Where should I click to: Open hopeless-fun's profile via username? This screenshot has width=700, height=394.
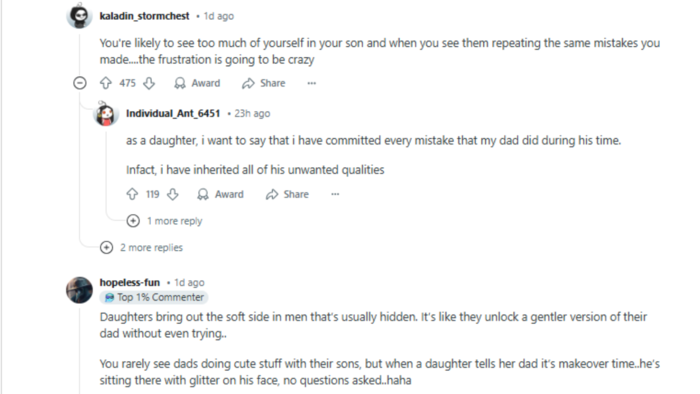(129, 282)
